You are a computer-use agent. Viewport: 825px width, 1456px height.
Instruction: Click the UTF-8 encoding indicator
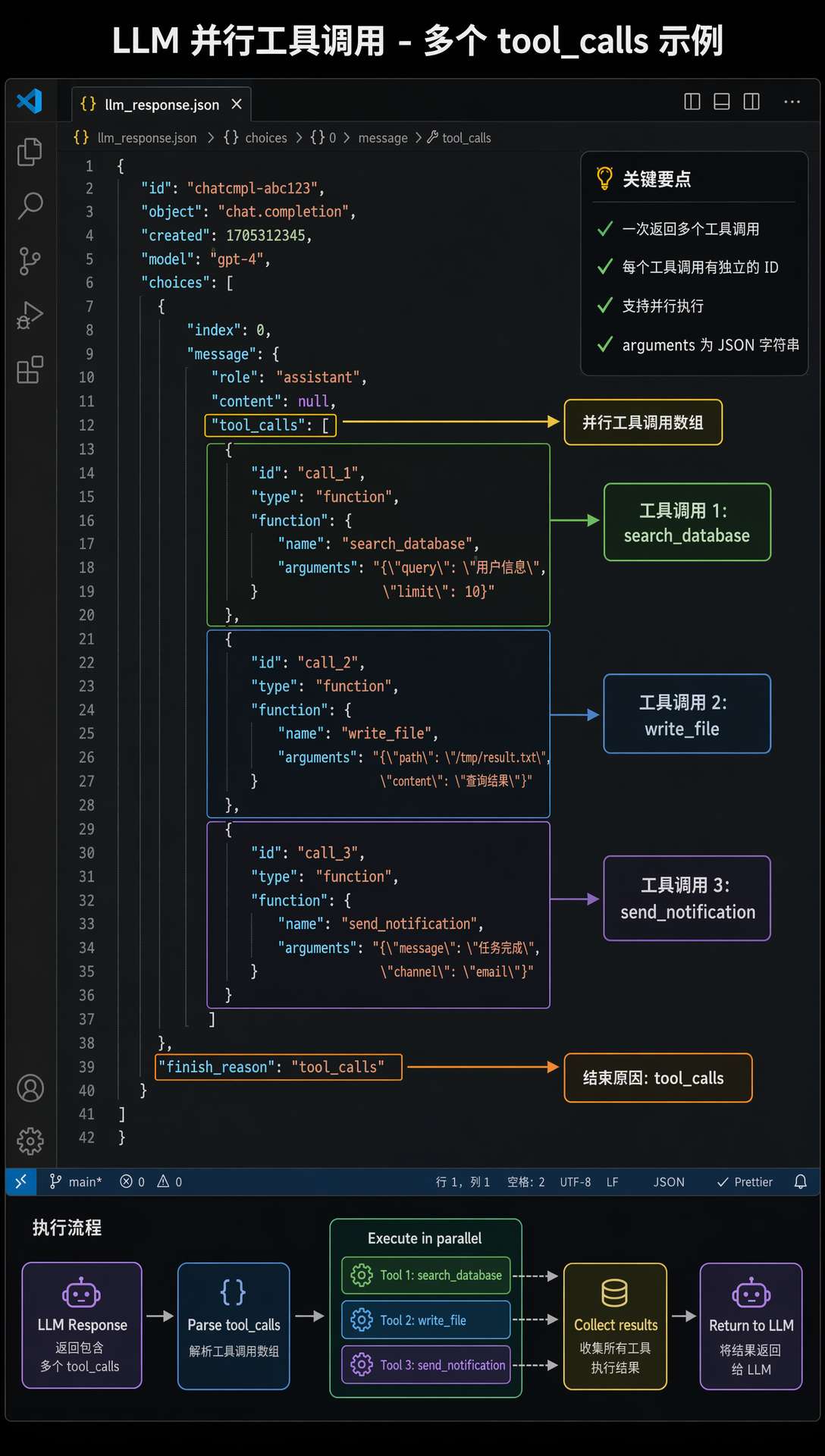575,1181
